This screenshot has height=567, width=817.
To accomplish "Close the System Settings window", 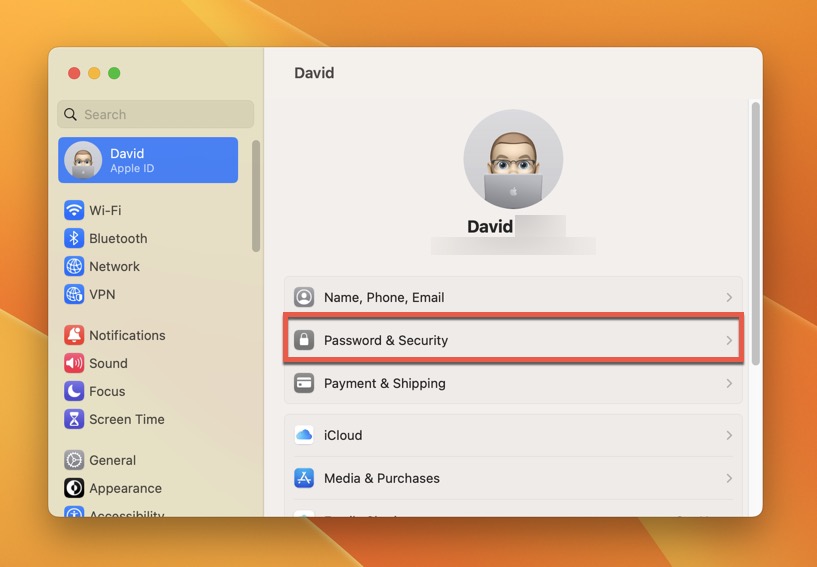I will pos(74,73).
